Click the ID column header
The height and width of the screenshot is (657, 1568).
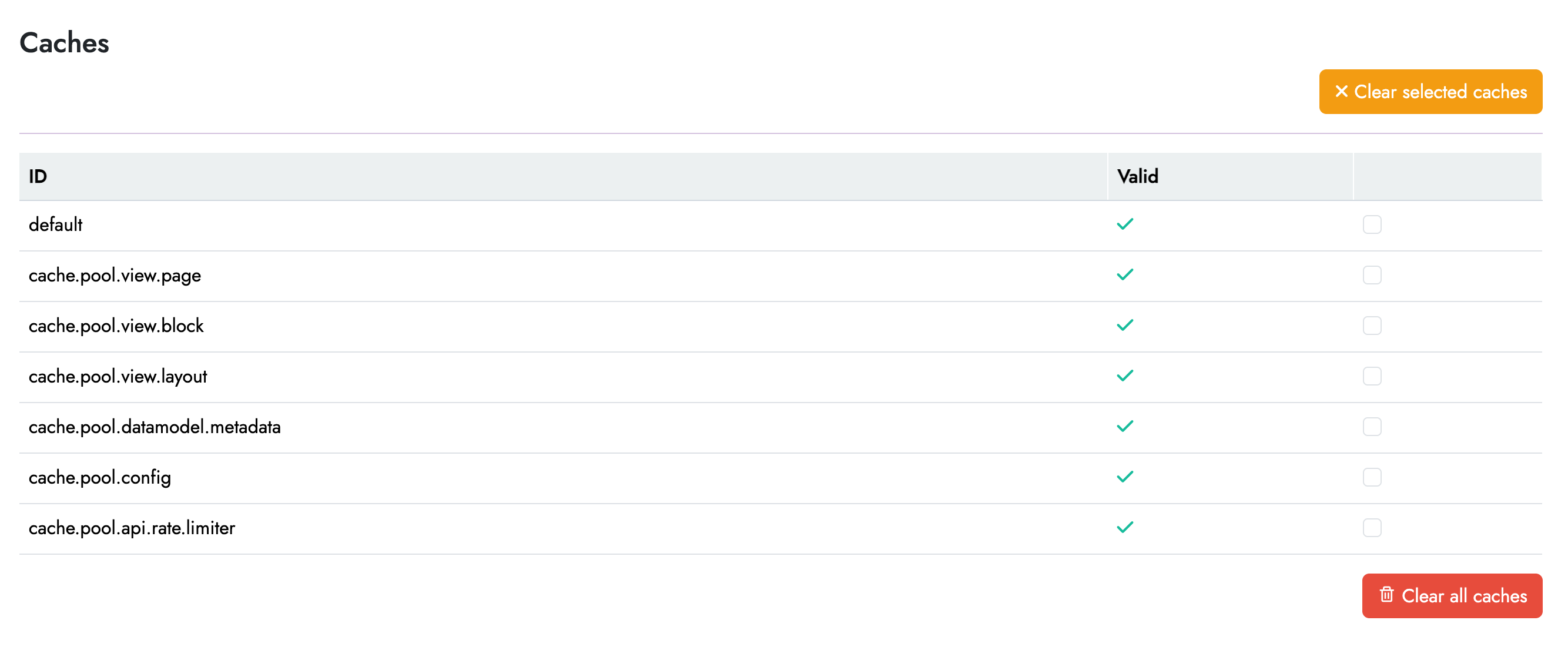(x=38, y=176)
